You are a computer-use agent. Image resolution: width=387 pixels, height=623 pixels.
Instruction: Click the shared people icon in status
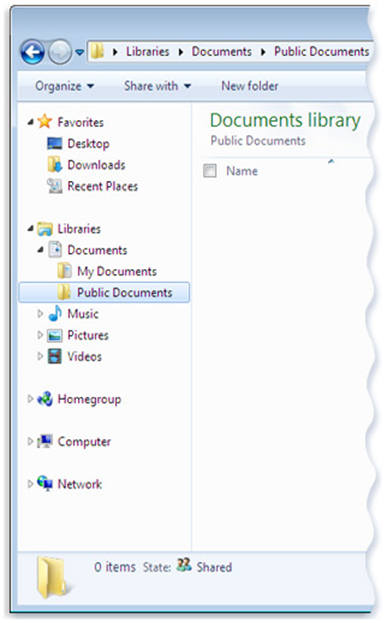point(184,565)
